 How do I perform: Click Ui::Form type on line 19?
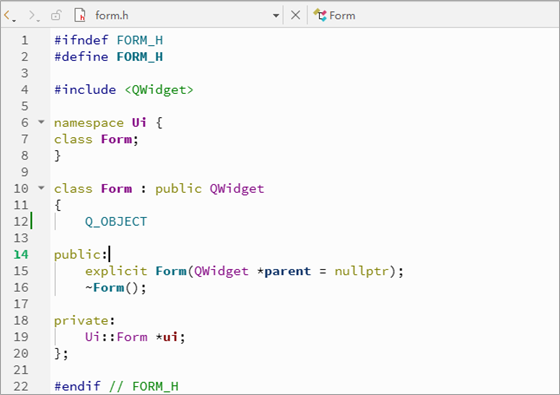(116, 337)
